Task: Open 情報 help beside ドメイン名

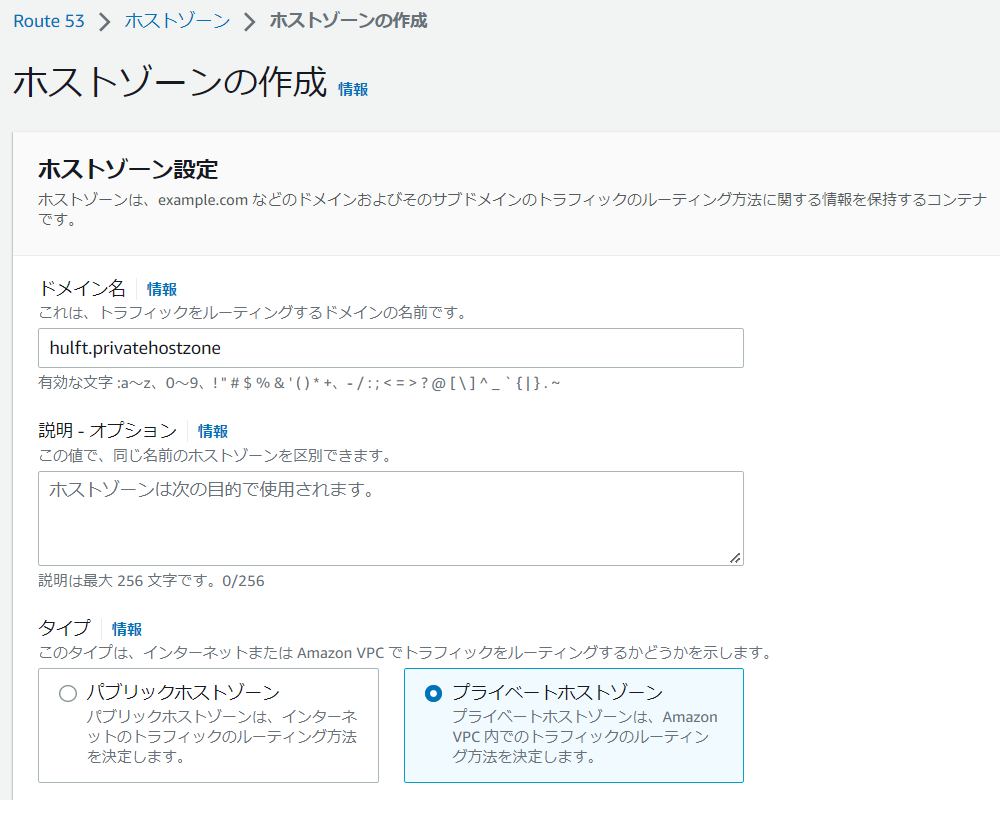Action: click(160, 288)
